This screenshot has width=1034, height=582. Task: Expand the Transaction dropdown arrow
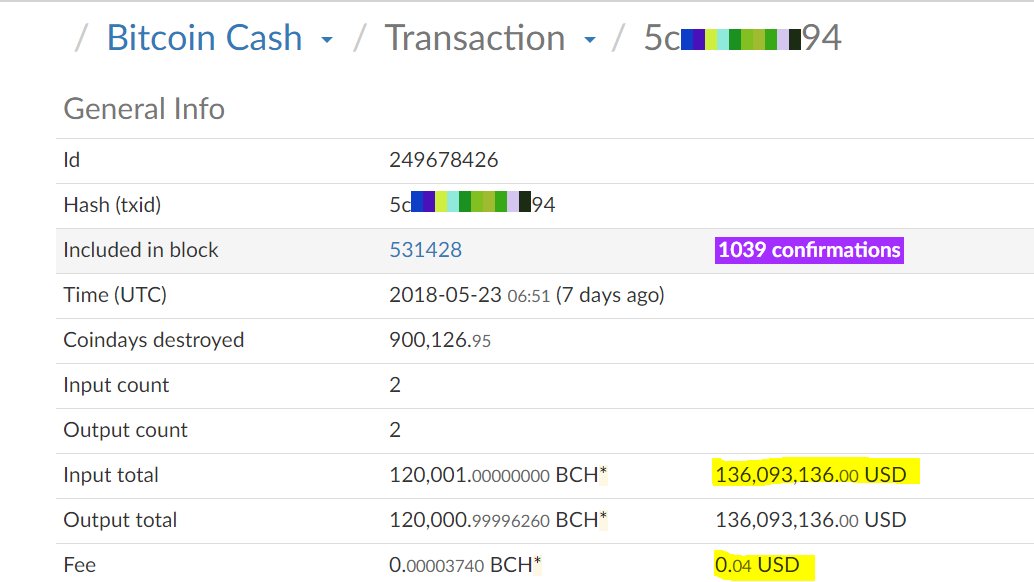(x=590, y=40)
